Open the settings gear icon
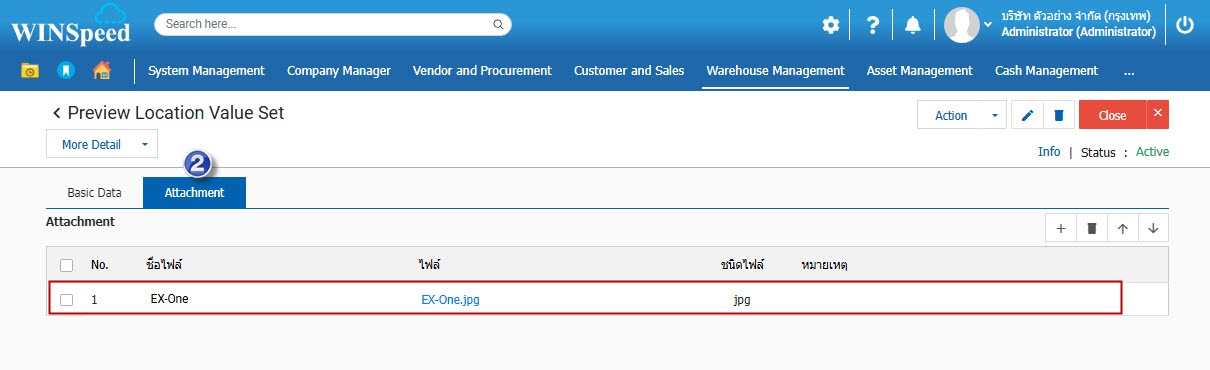 point(831,25)
